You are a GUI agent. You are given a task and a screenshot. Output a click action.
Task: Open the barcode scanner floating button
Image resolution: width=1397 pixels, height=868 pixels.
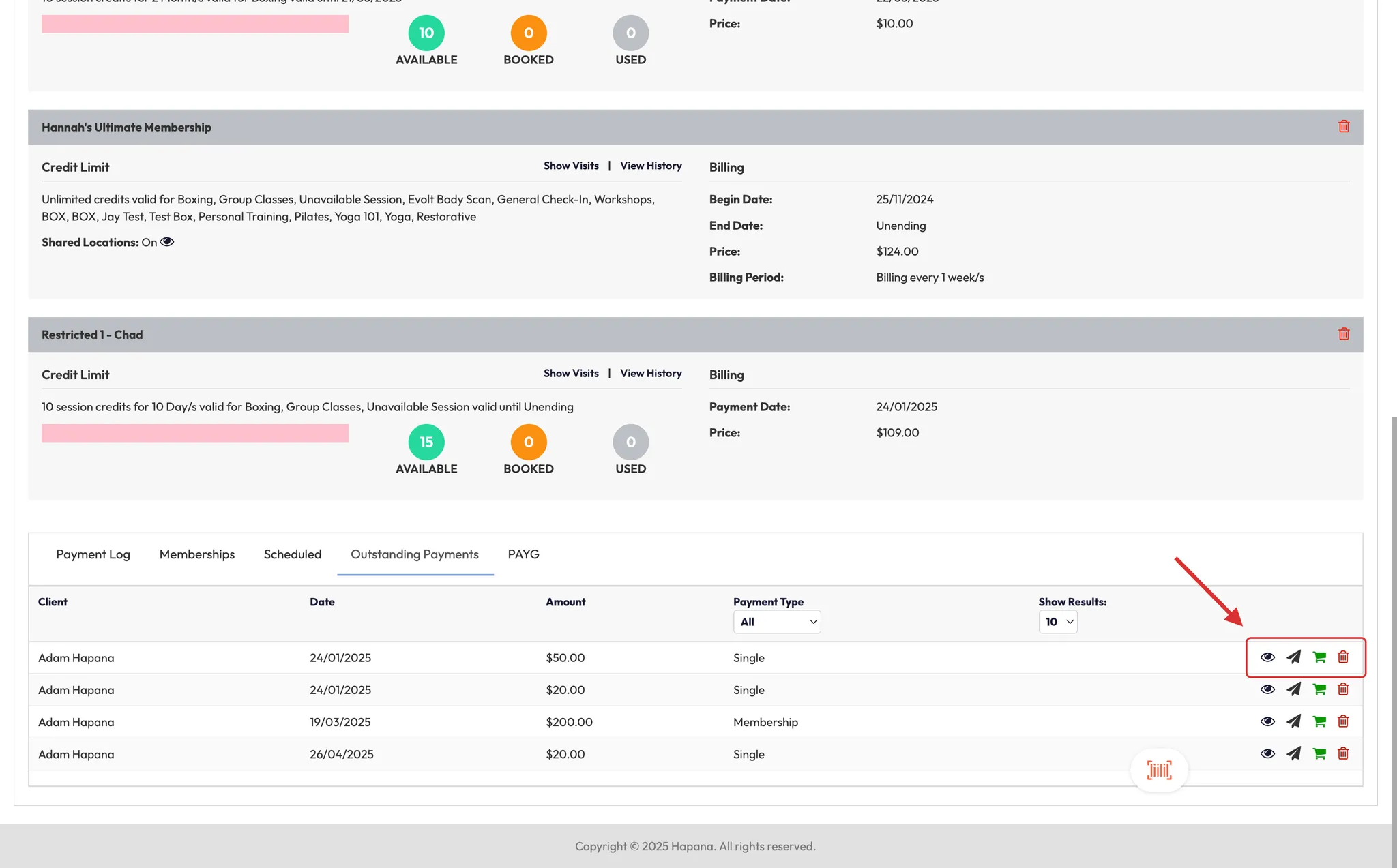pos(1159,770)
